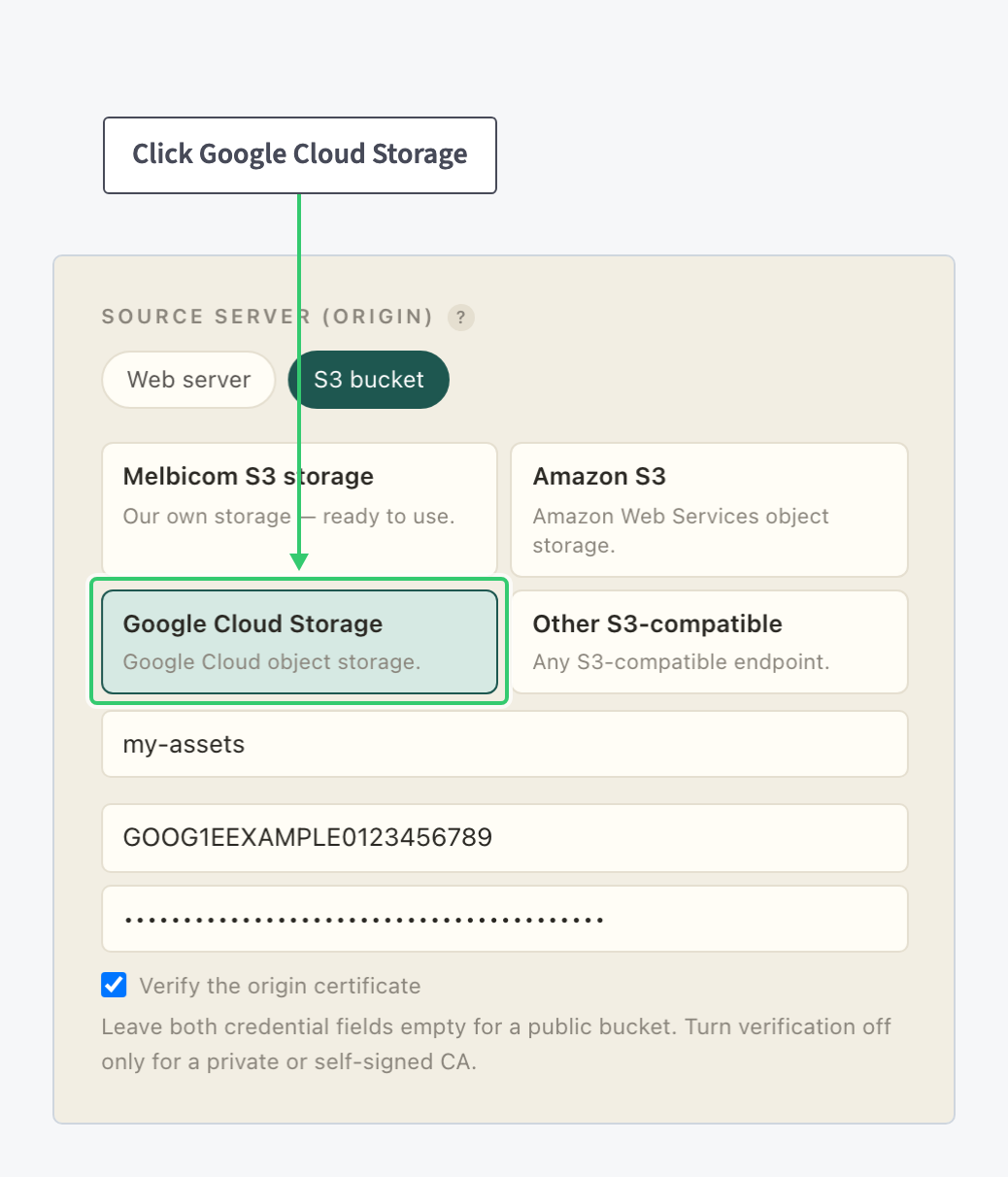Click 'Any S3-compatible endpoint.' description text

point(682,662)
